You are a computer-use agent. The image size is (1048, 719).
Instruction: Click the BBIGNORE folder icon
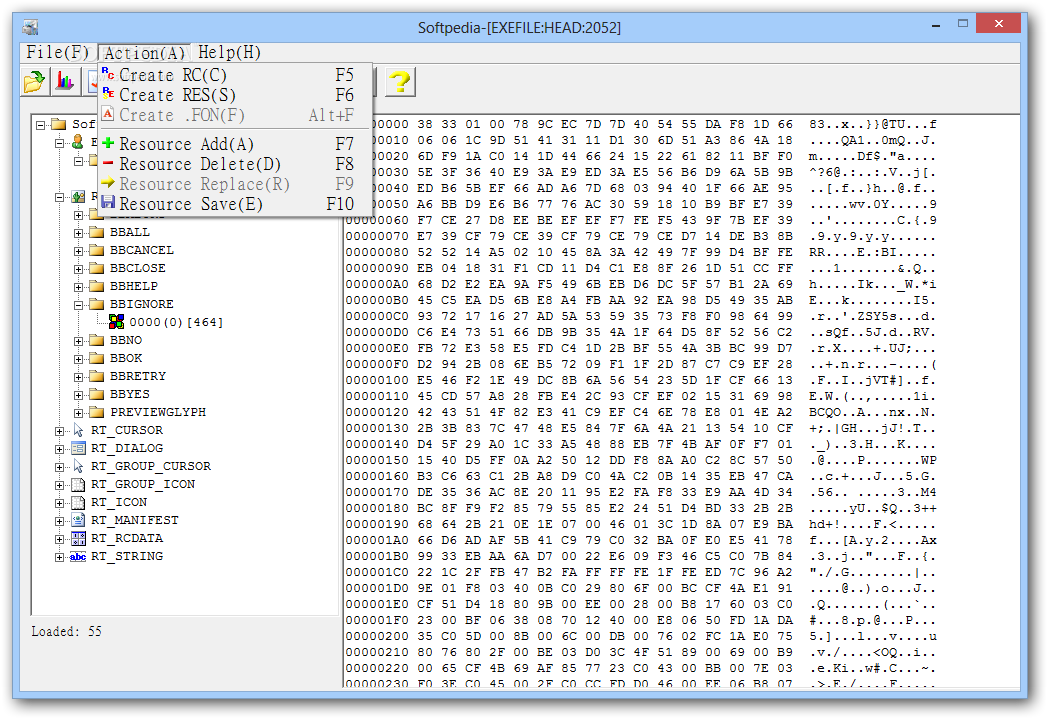97,304
